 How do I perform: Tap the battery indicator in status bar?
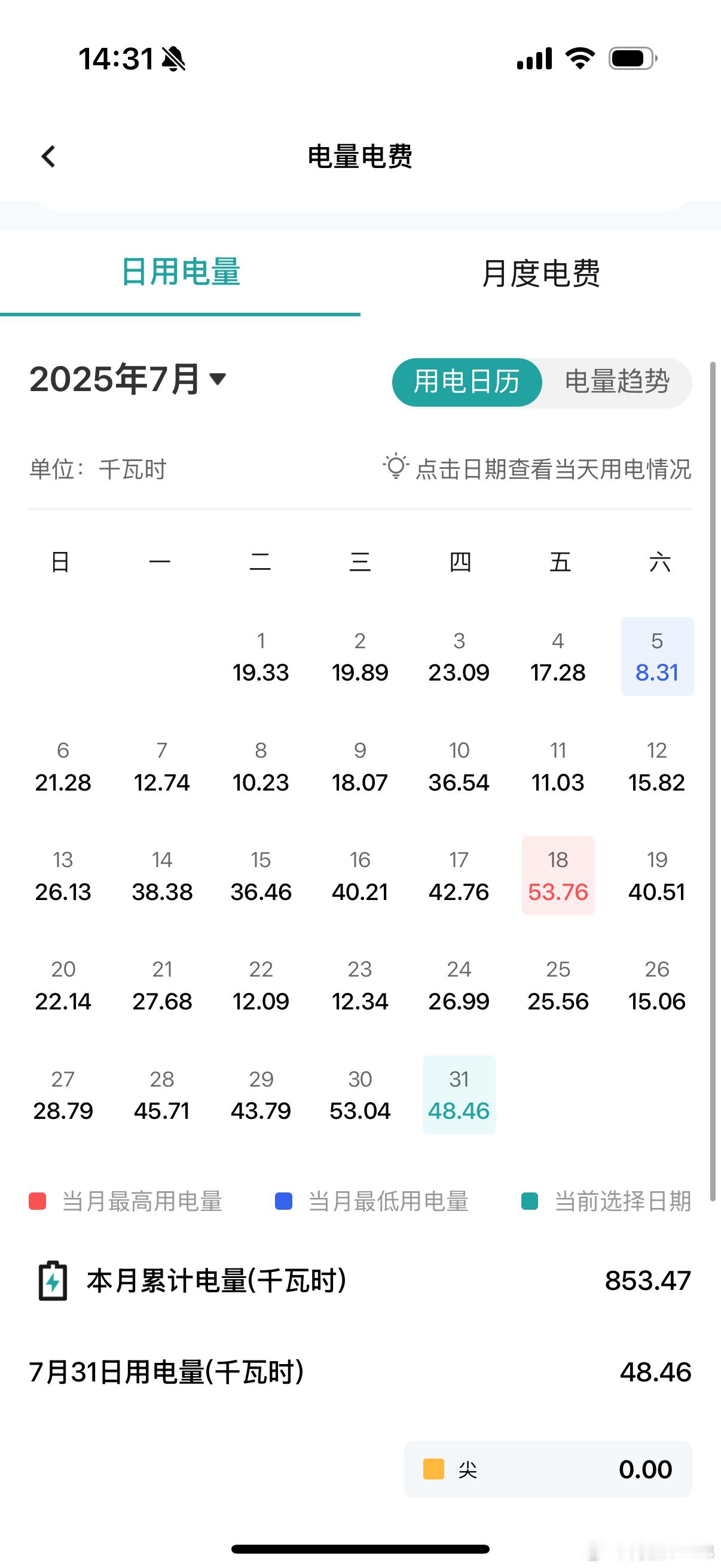pos(633,59)
